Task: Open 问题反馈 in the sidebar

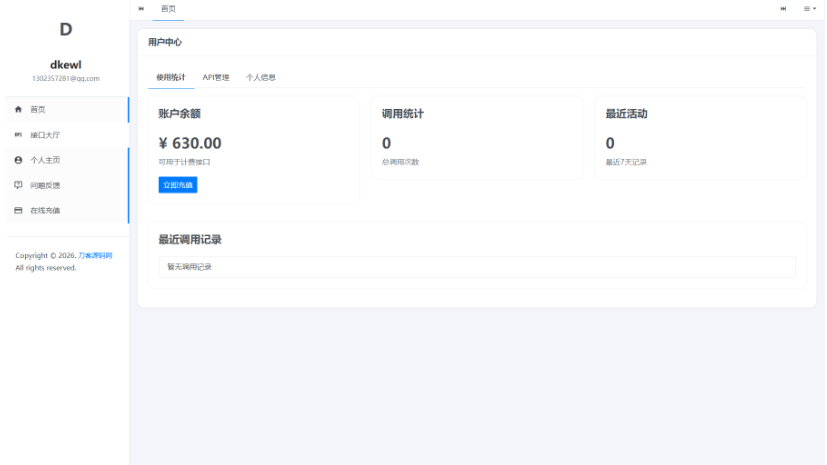Action: tap(66, 185)
